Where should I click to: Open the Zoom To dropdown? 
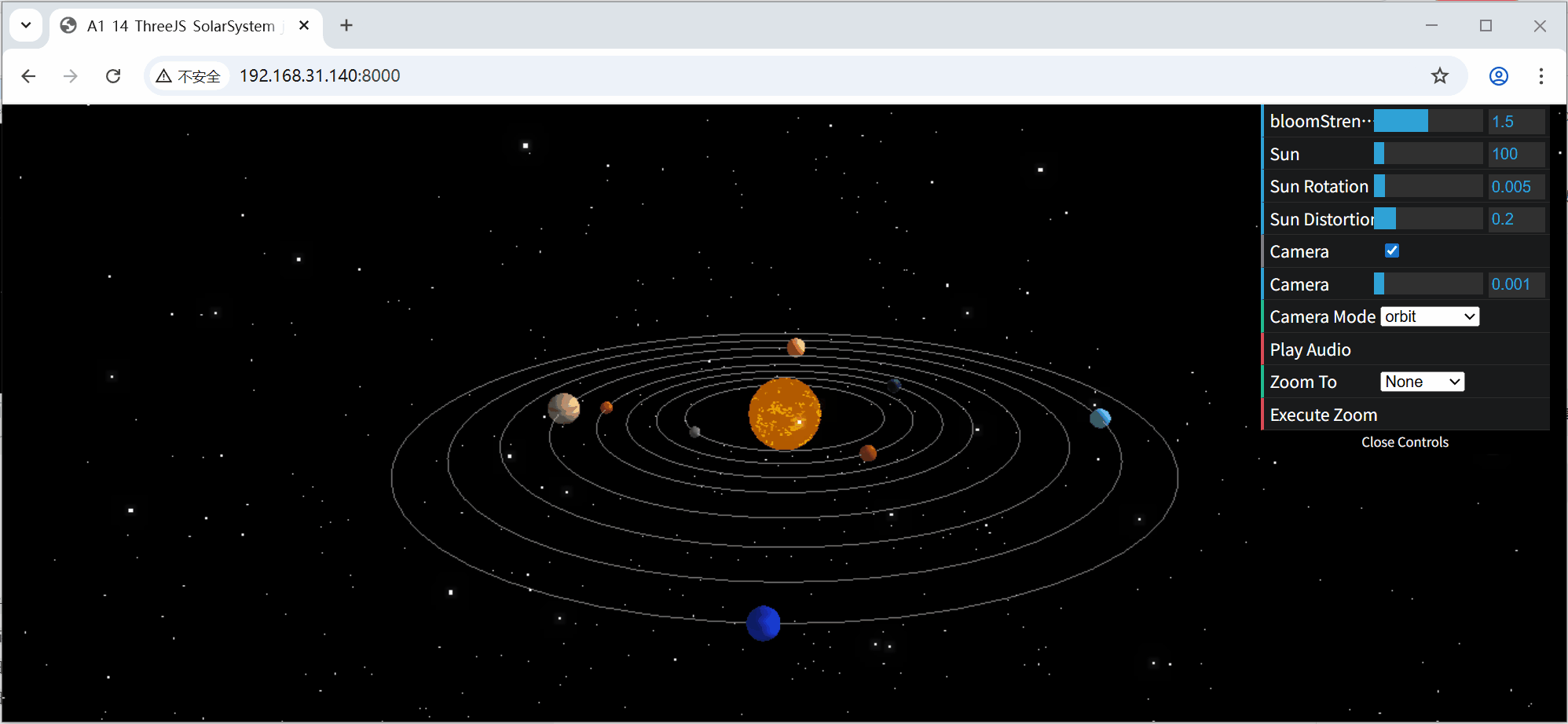[x=1422, y=382]
